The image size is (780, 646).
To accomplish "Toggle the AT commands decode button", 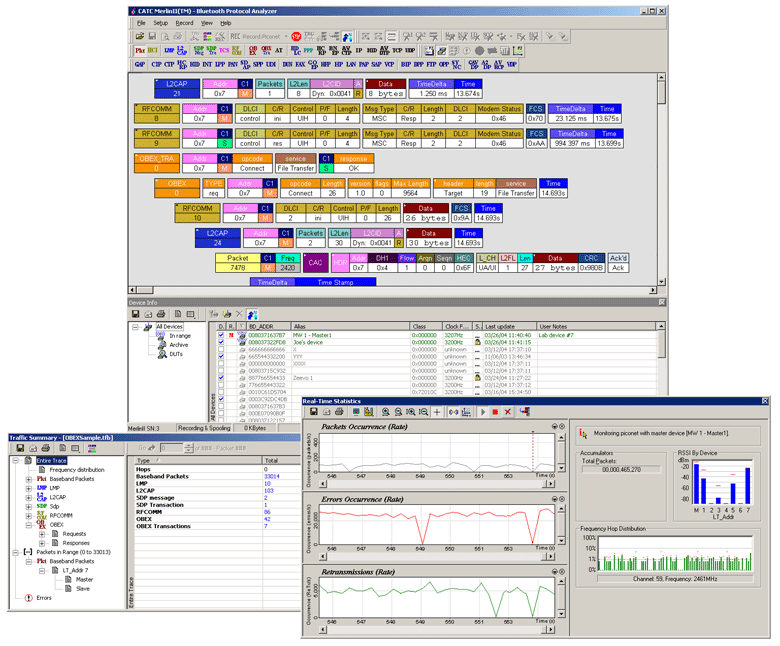I will [x=279, y=51].
